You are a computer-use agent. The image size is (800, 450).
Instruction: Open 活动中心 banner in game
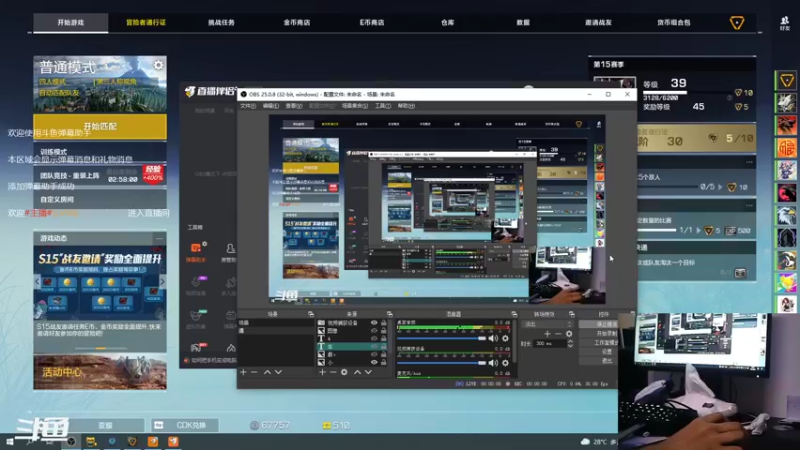[100, 372]
